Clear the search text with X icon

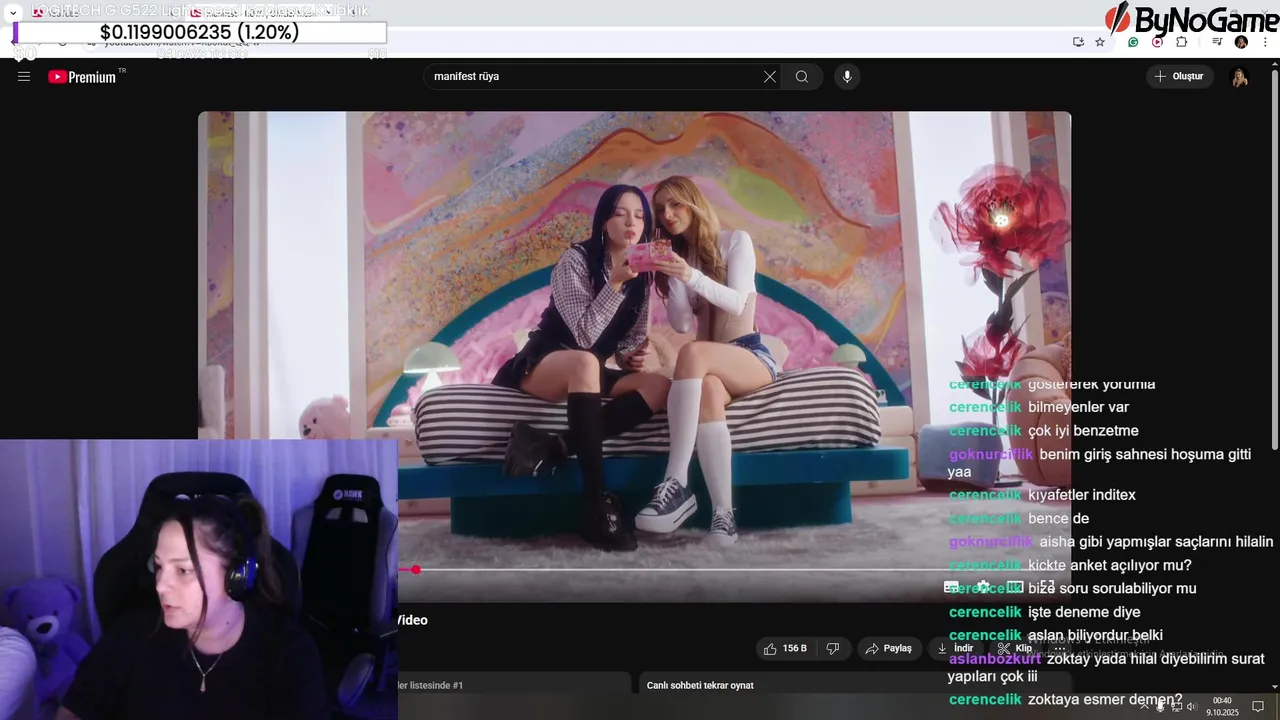[x=770, y=77]
